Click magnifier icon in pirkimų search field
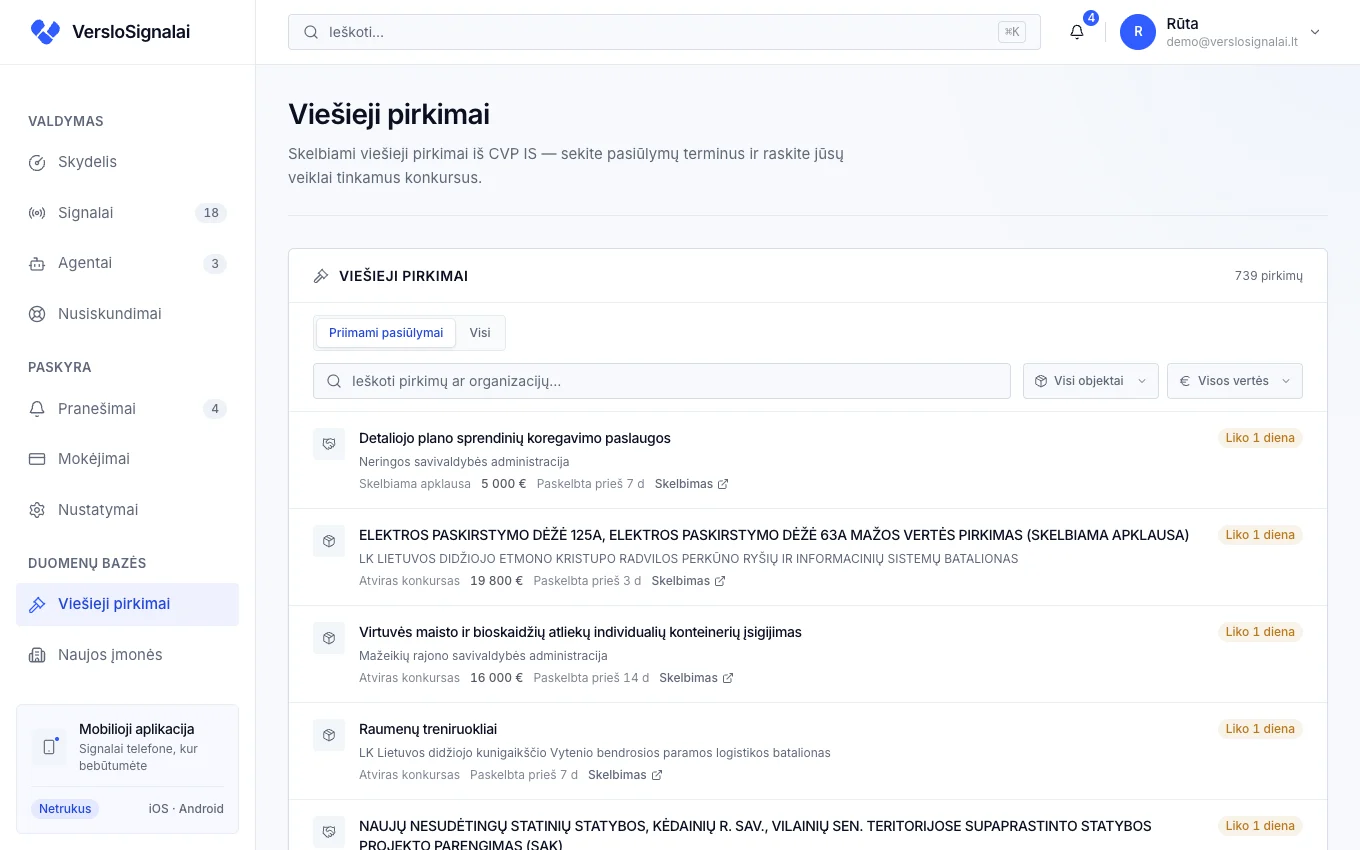The image size is (1360, 850). pyautogui.click(x=334, y=381)
